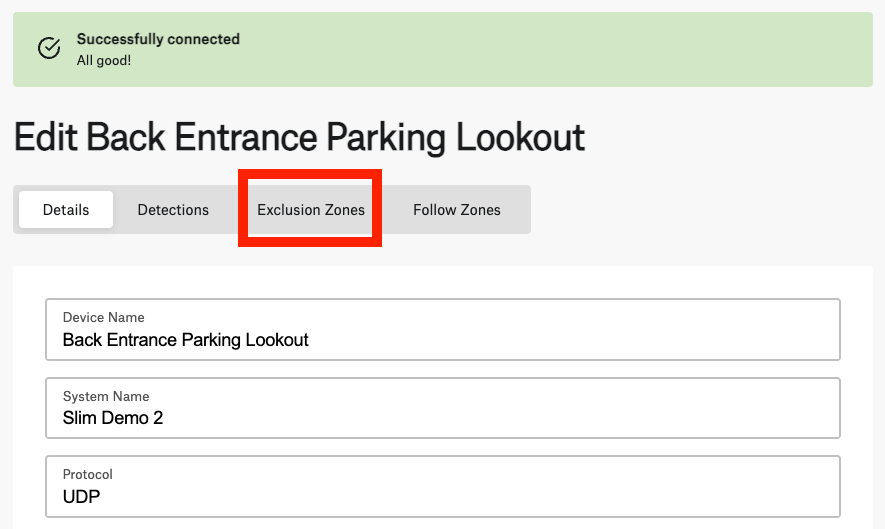The height and width of the screenshot is (529, 885).
Task: Click the "Device Name" label text
Action: point(103,317)
